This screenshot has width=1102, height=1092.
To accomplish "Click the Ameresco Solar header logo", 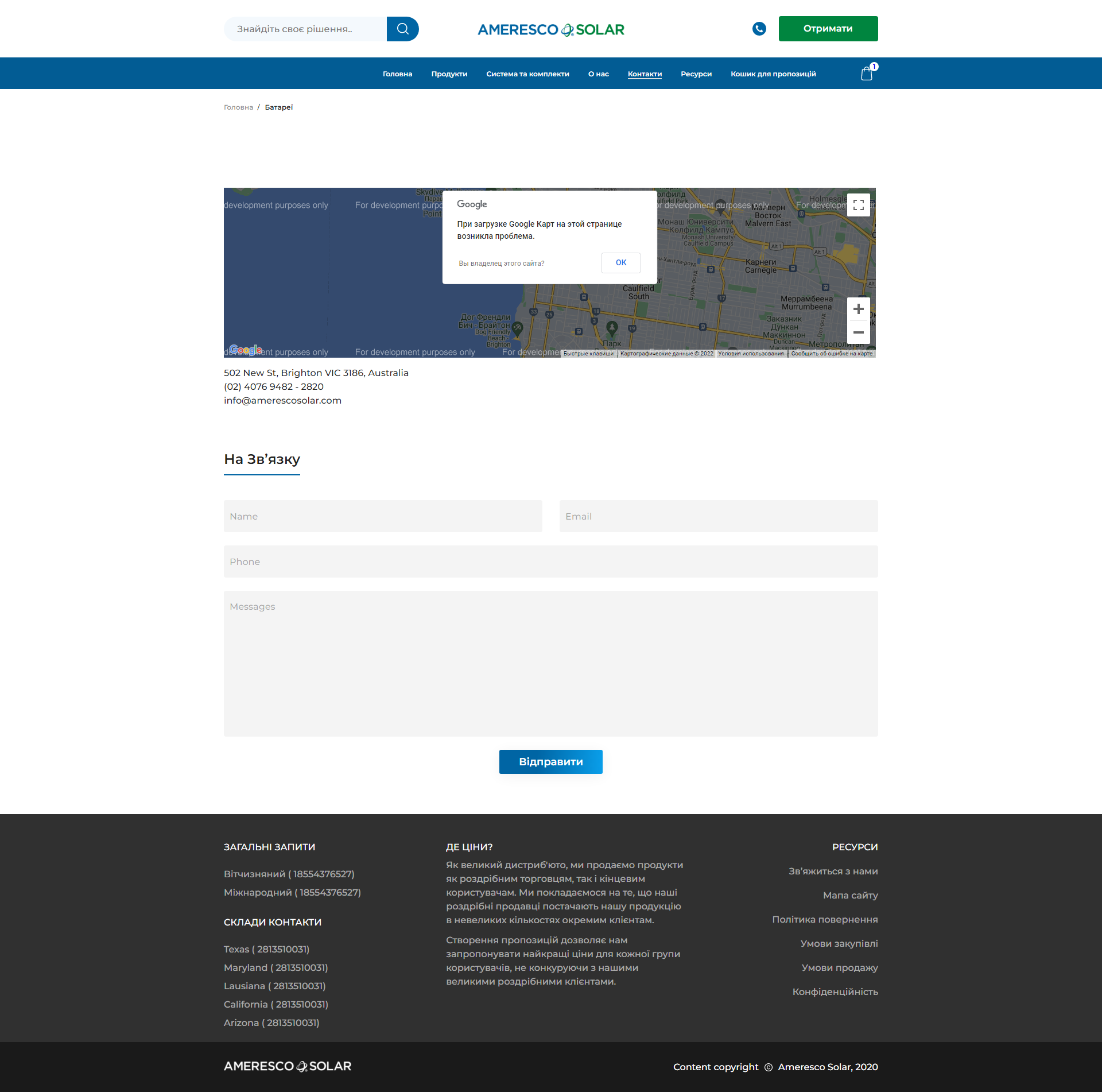I will (551, 29).
